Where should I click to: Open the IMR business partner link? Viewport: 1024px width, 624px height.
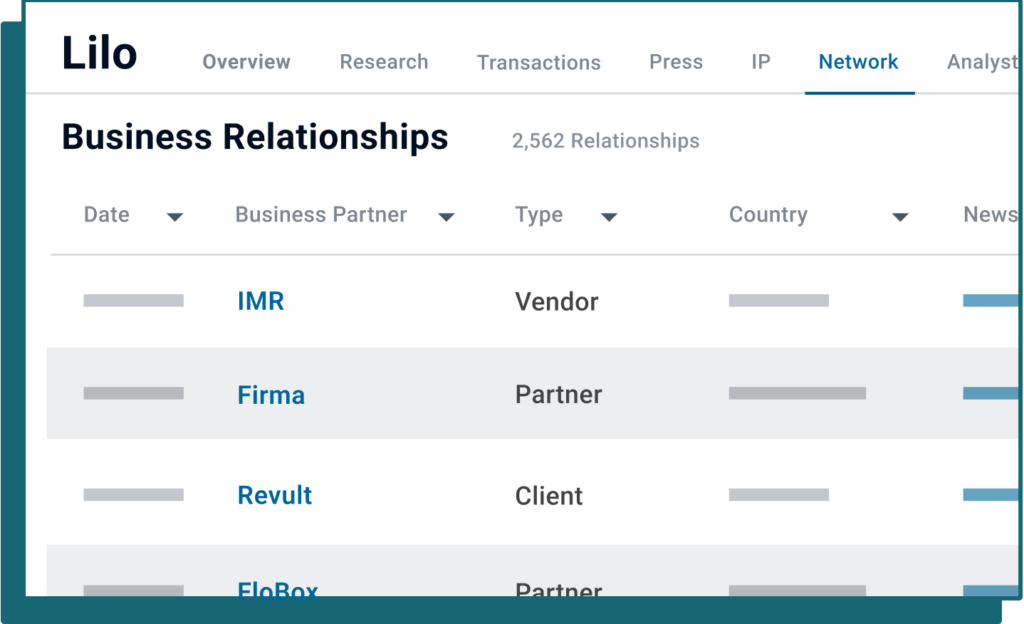coord(260,301)
